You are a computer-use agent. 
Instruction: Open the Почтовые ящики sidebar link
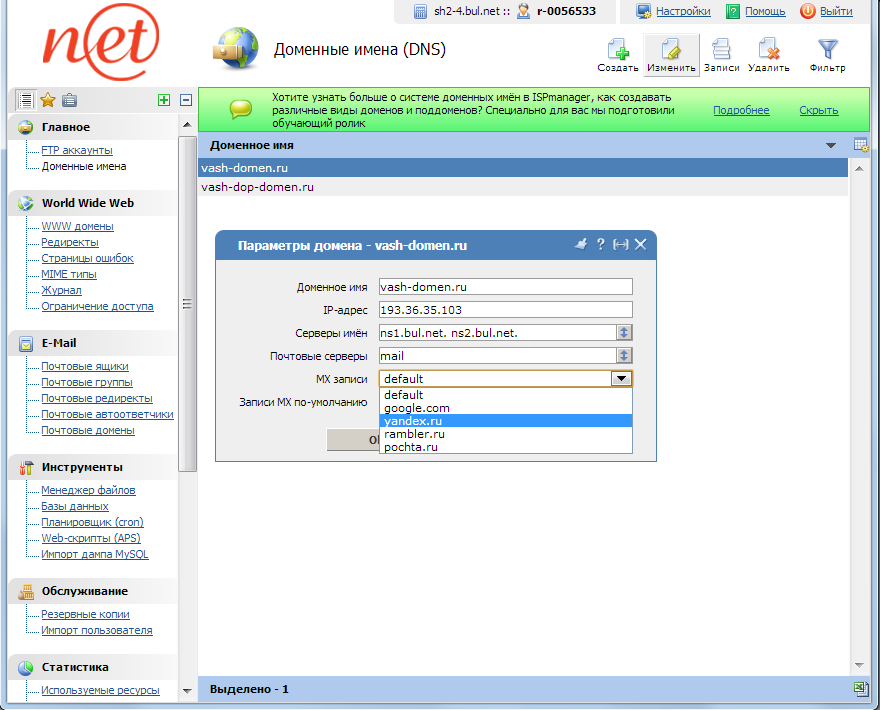[86, 366]
